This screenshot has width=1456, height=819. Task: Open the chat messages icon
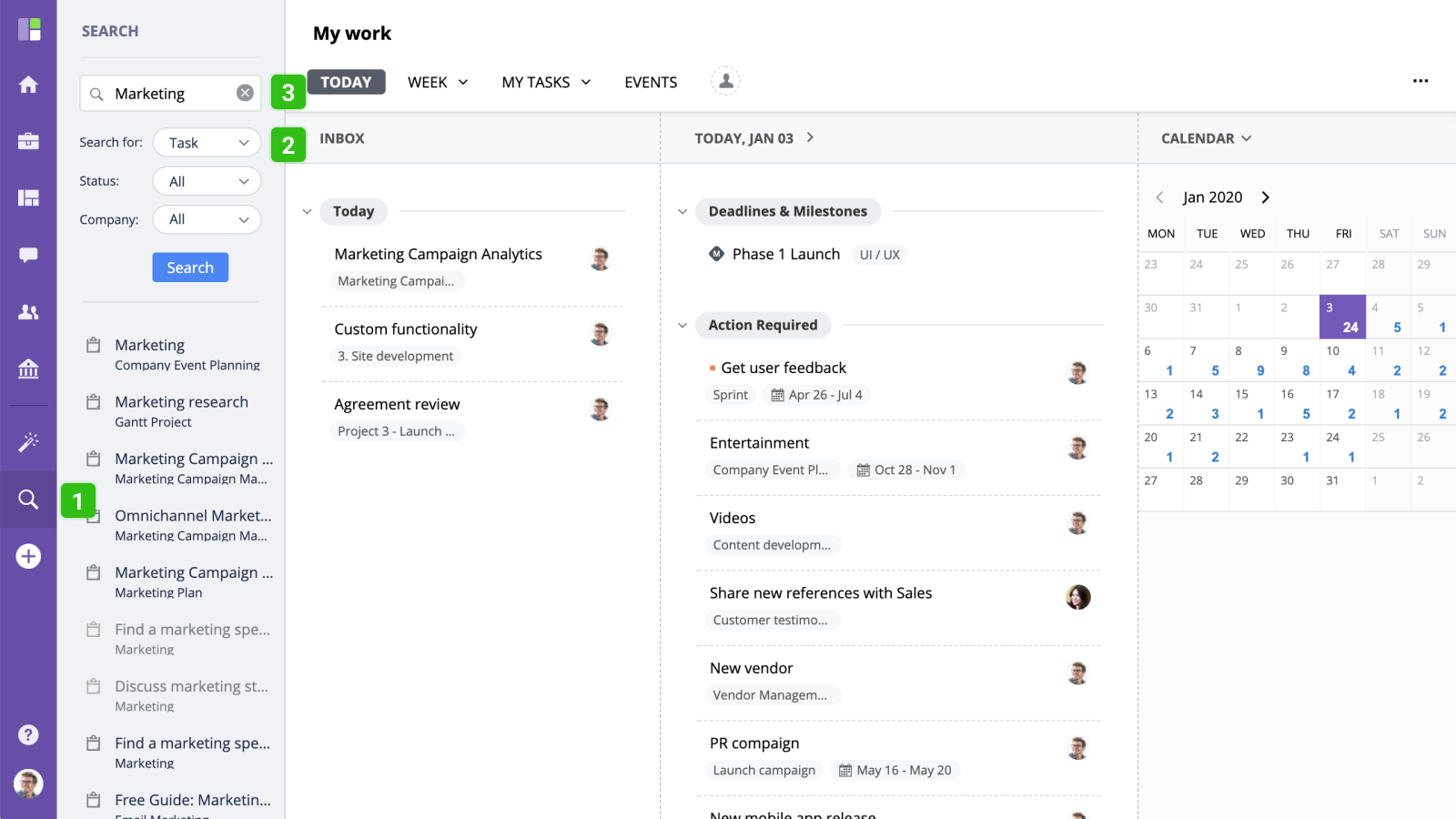click(28, 255)
